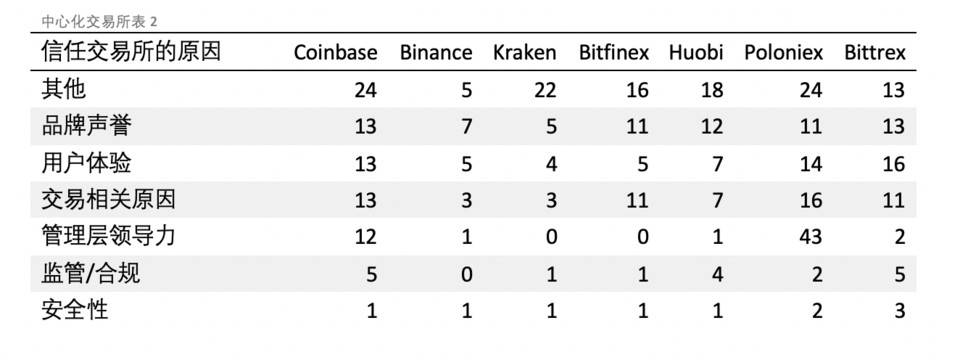Select the Bitfinex column header
960x360 pixels.
[614, 52]
